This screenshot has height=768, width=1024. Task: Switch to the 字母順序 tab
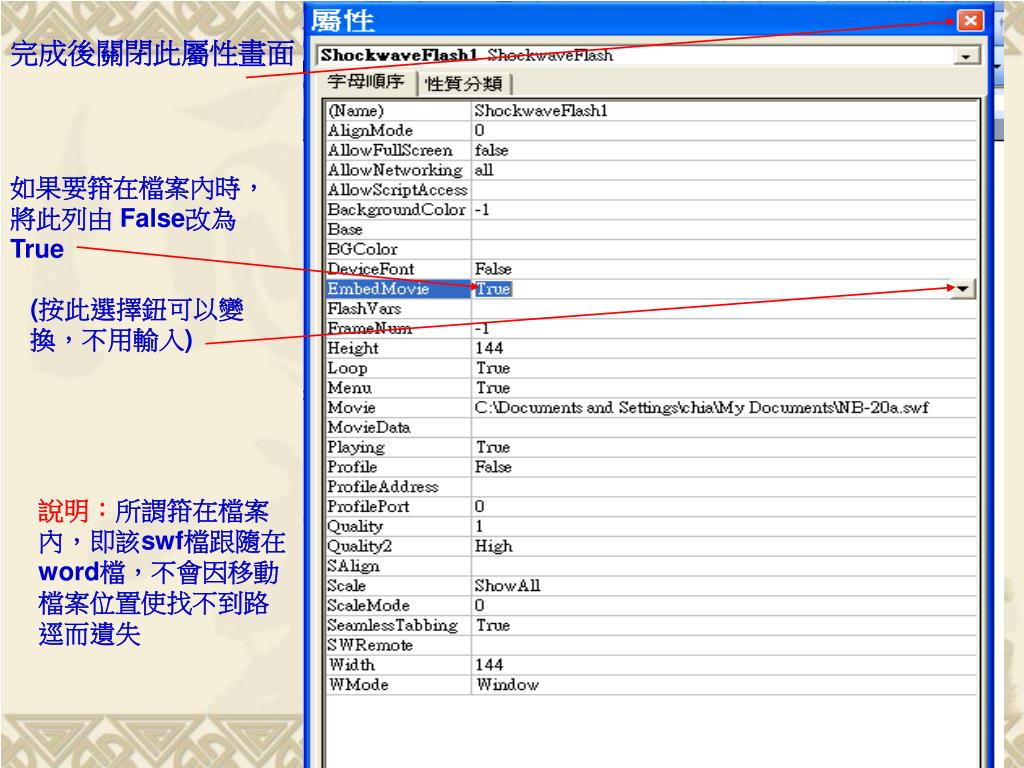pyautogui.click(x=366, y=82)
